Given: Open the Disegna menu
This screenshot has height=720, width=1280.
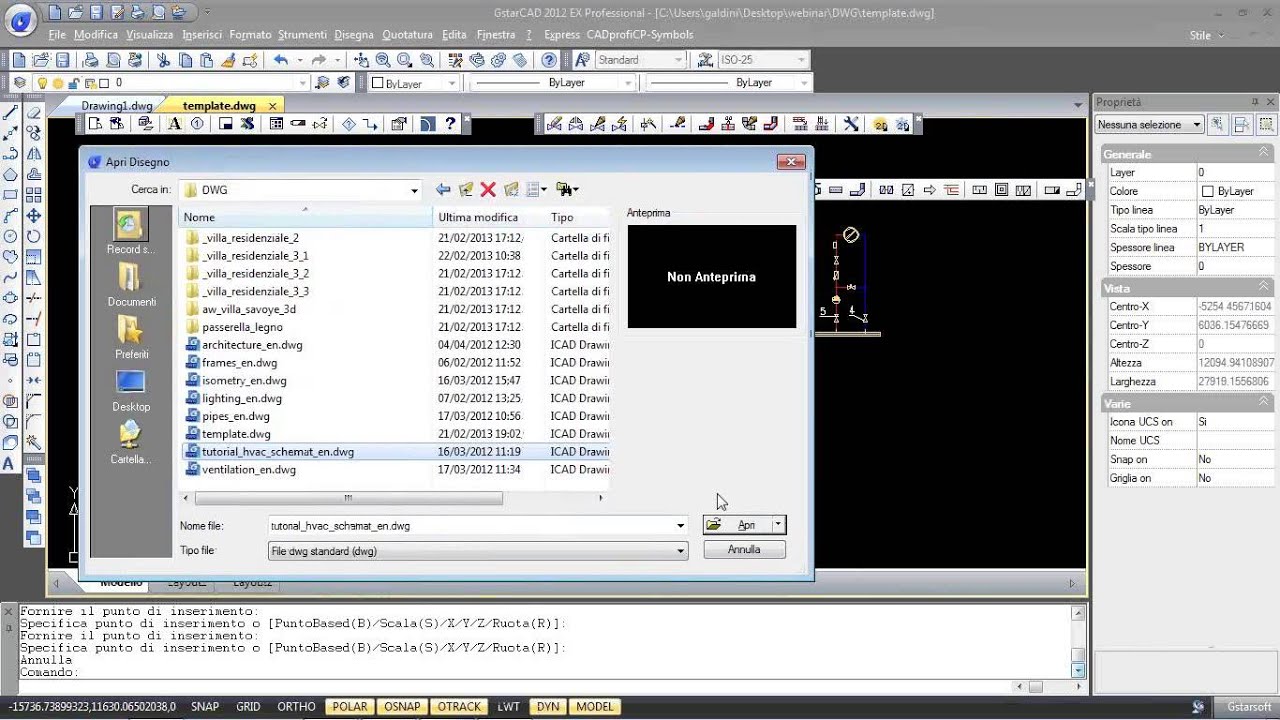Looking at the screenshot, I should (x=354, y=35).
